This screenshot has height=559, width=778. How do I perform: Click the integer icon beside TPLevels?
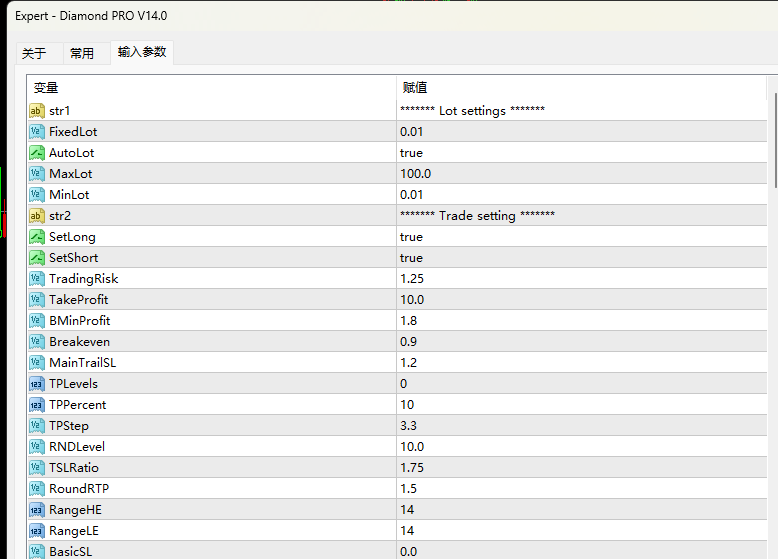coord(37,384)
